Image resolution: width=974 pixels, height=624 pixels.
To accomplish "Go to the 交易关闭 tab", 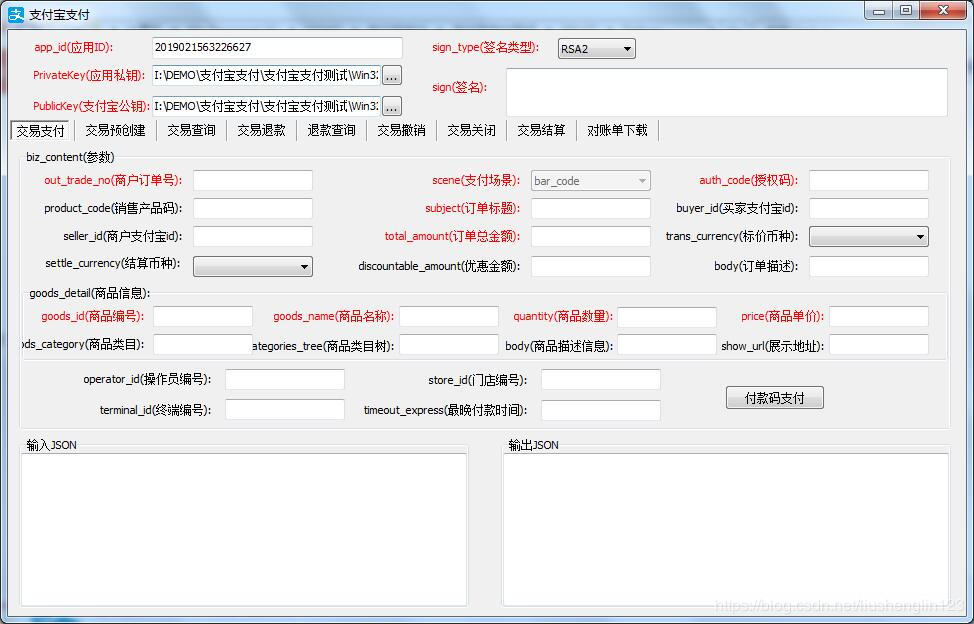I will point(471,130).
